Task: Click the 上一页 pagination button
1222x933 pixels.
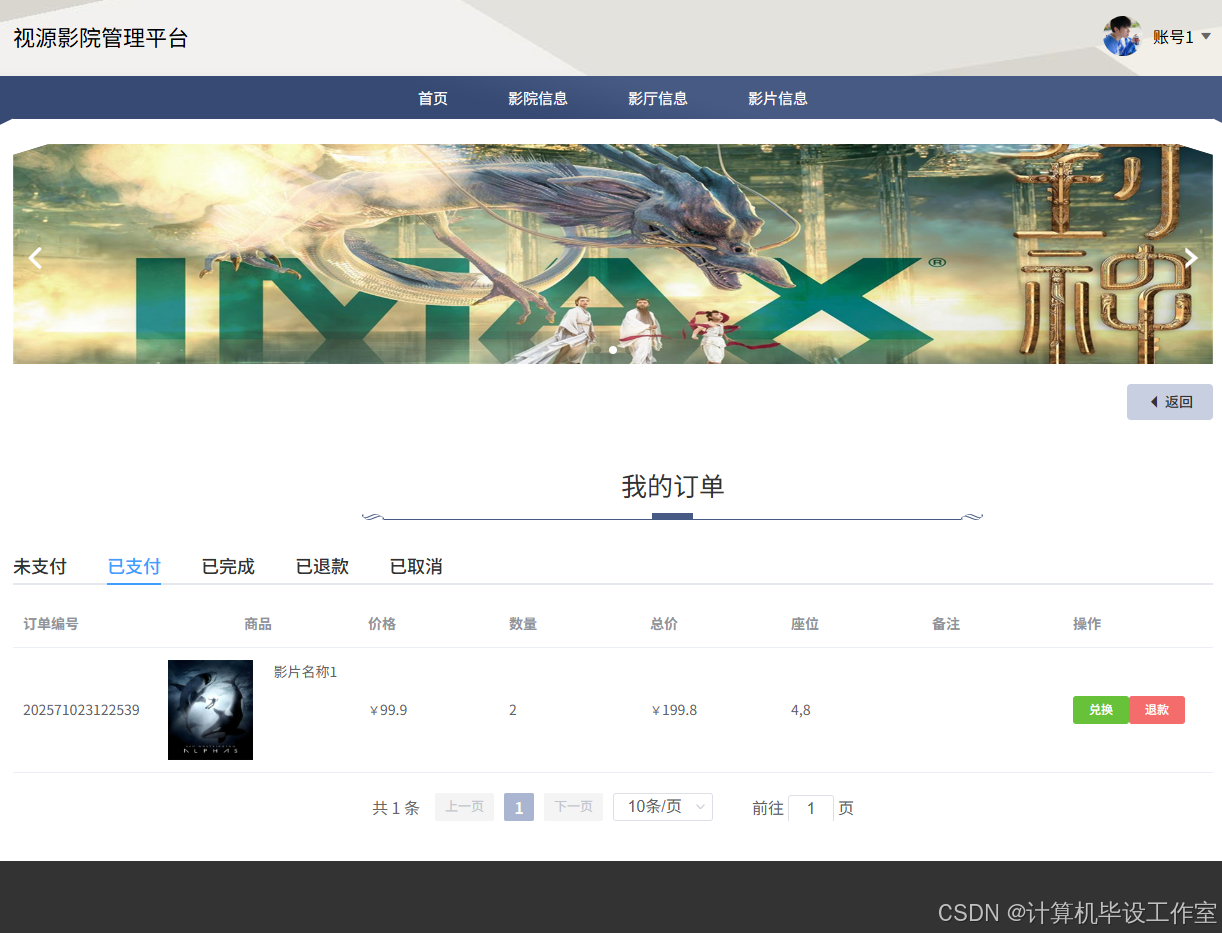Action: [x=464, y=807]
